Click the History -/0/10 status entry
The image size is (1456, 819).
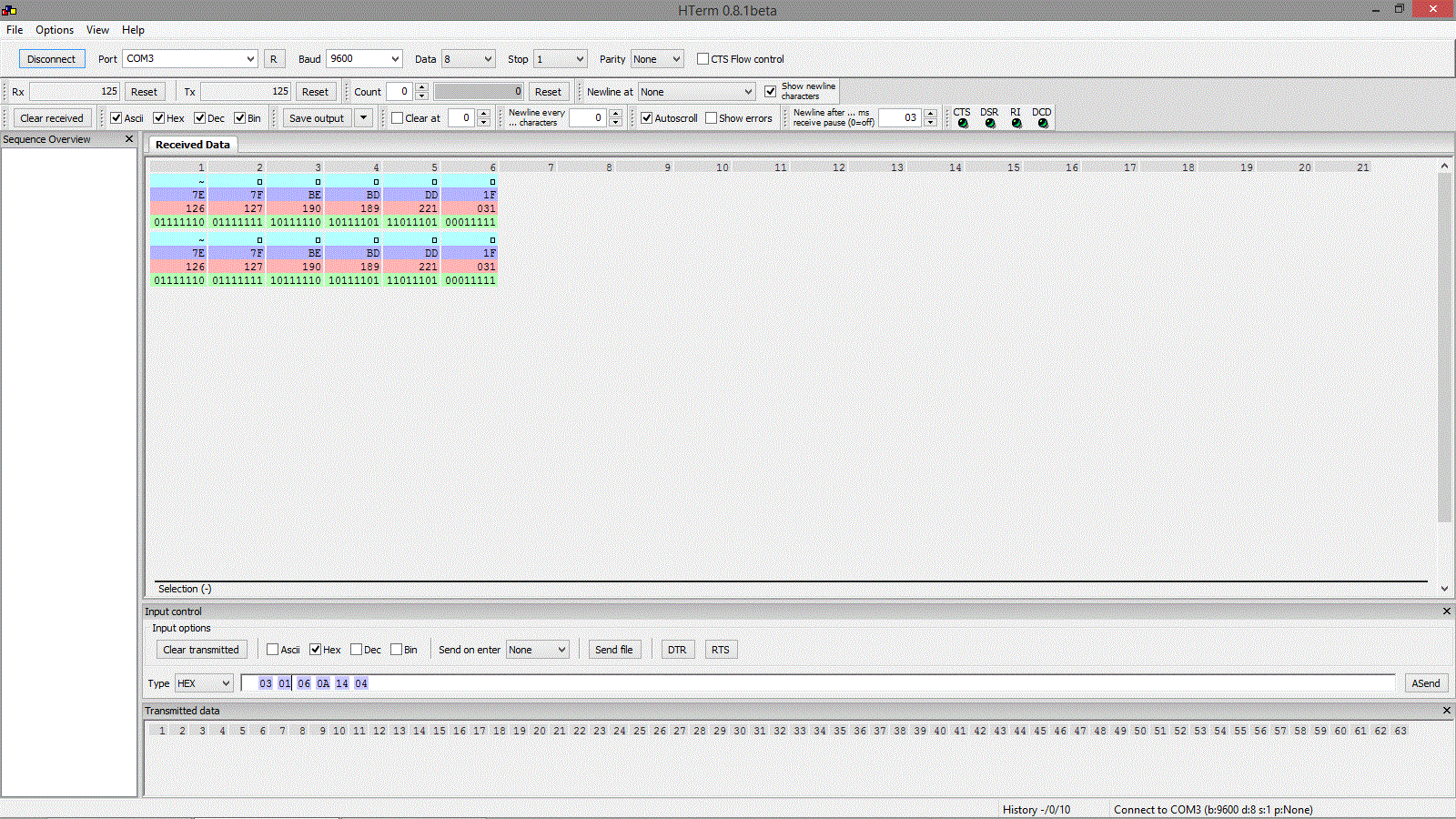click(x=1036, y=810)
